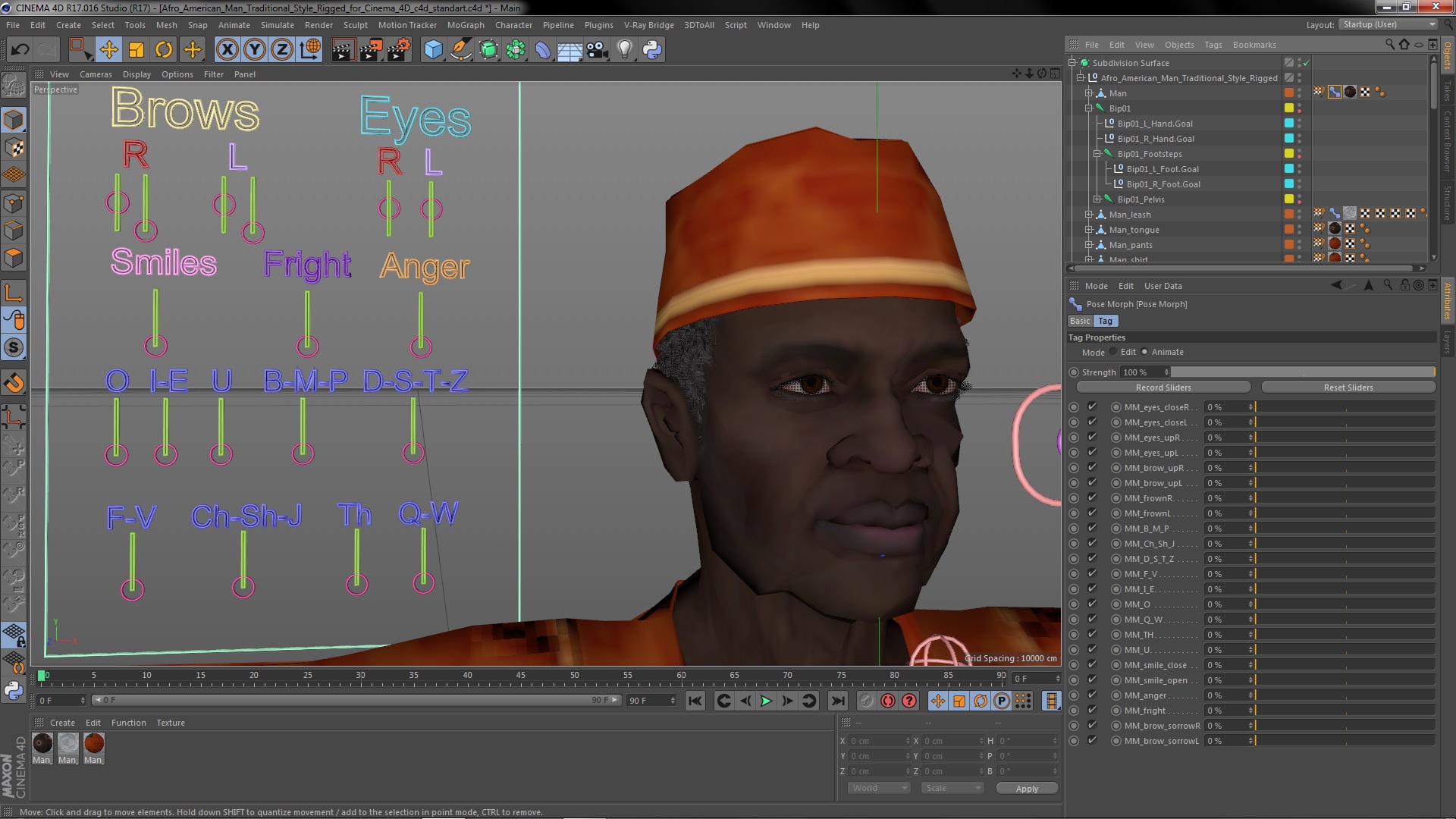Select the Scale tool icon
Image resolution: width=1456 pixels, height=819 pixels.
pos(136,50)
